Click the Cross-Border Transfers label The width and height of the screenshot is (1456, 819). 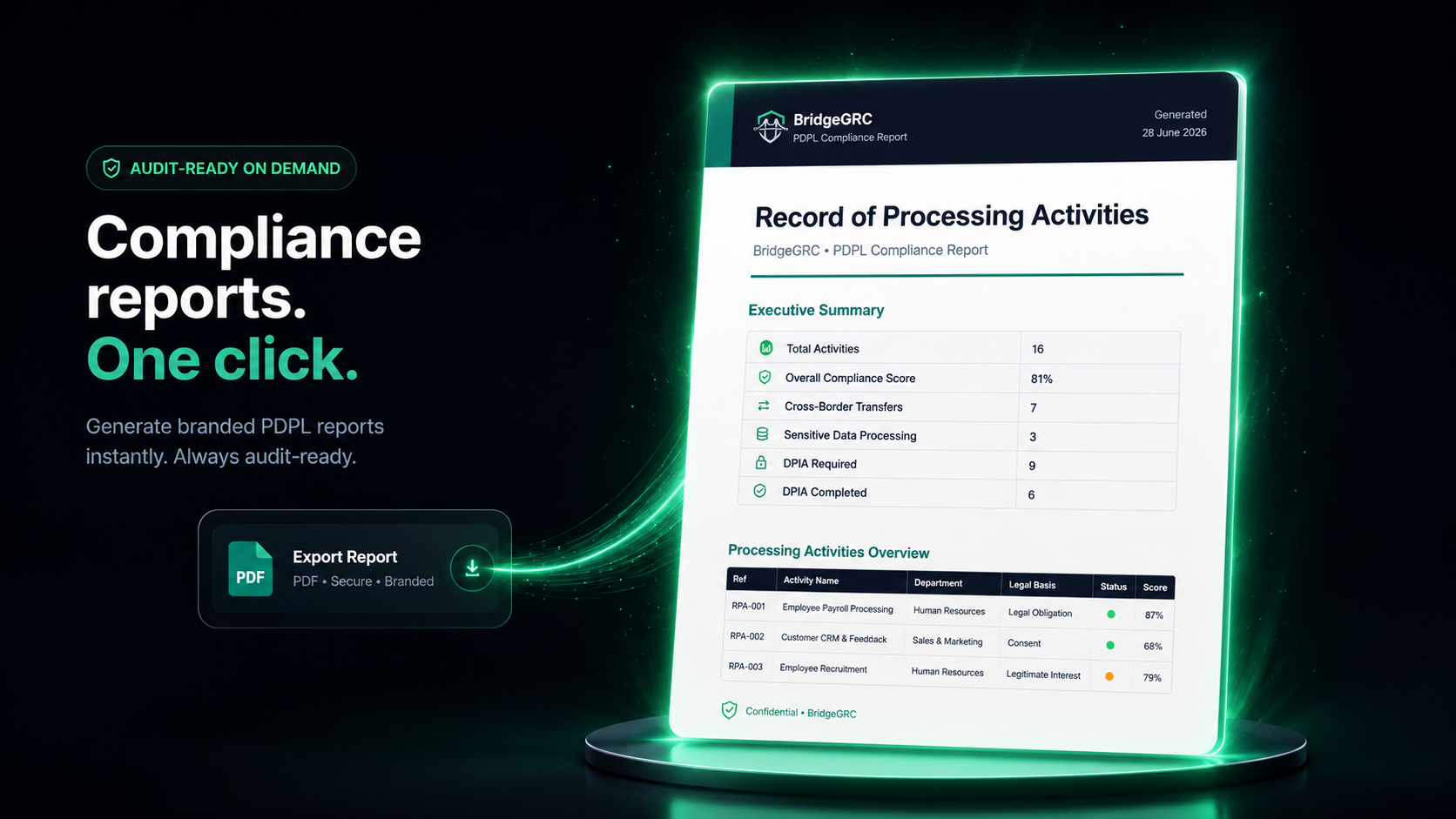click(843, 406)
